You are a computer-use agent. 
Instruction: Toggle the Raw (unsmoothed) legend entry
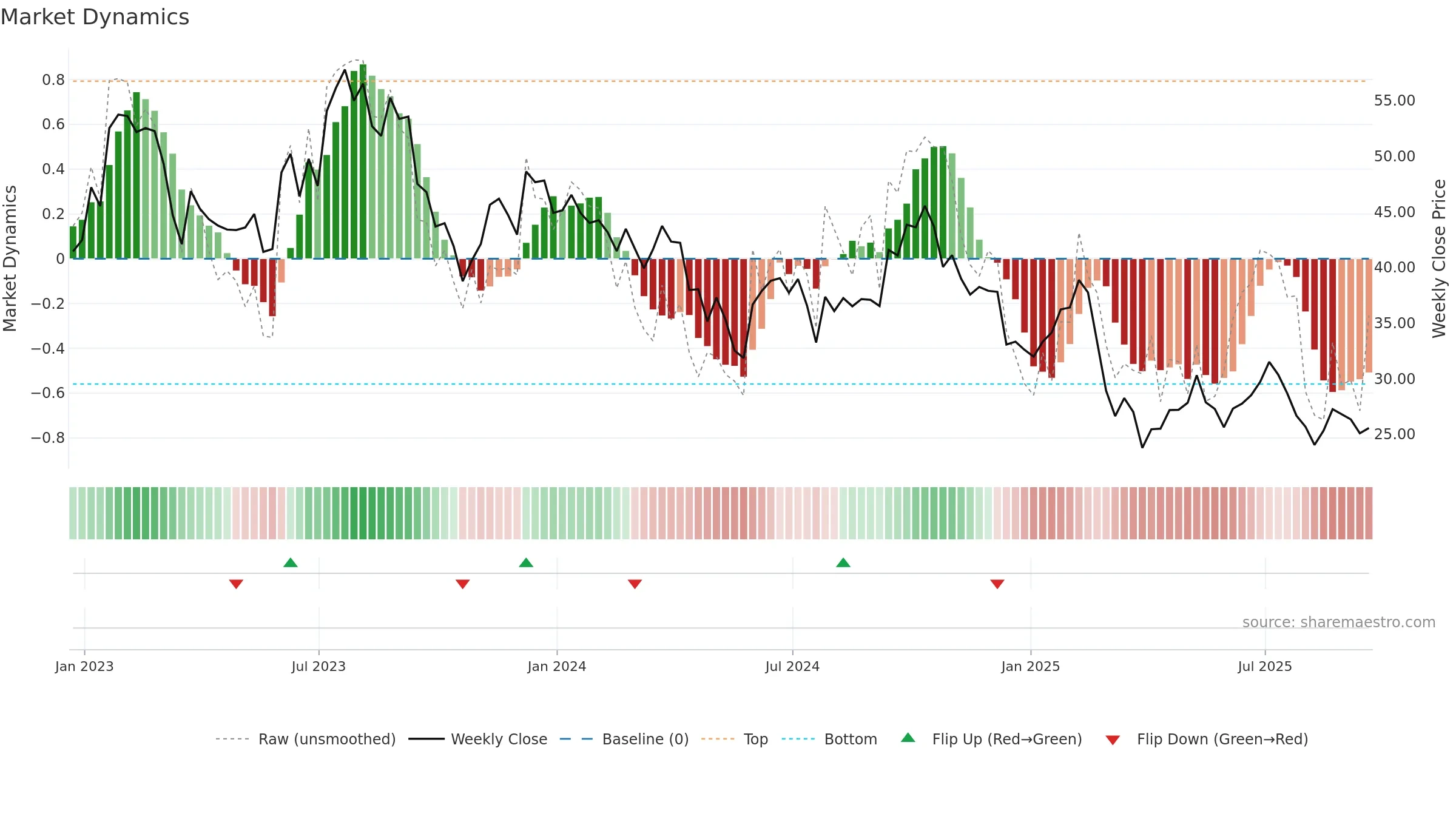[x=305, y=739]
